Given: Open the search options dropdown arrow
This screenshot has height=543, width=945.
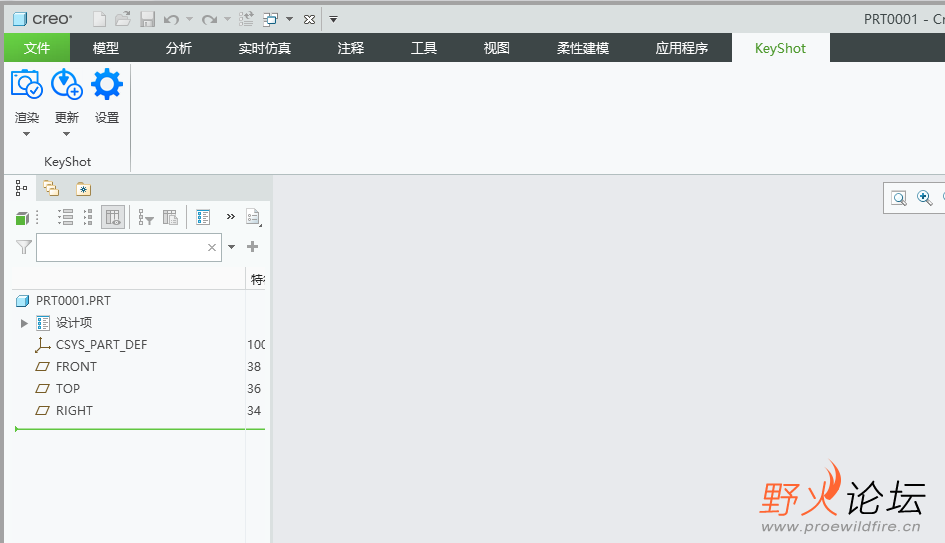Looking at the screenshot, I should coord(231,247).
